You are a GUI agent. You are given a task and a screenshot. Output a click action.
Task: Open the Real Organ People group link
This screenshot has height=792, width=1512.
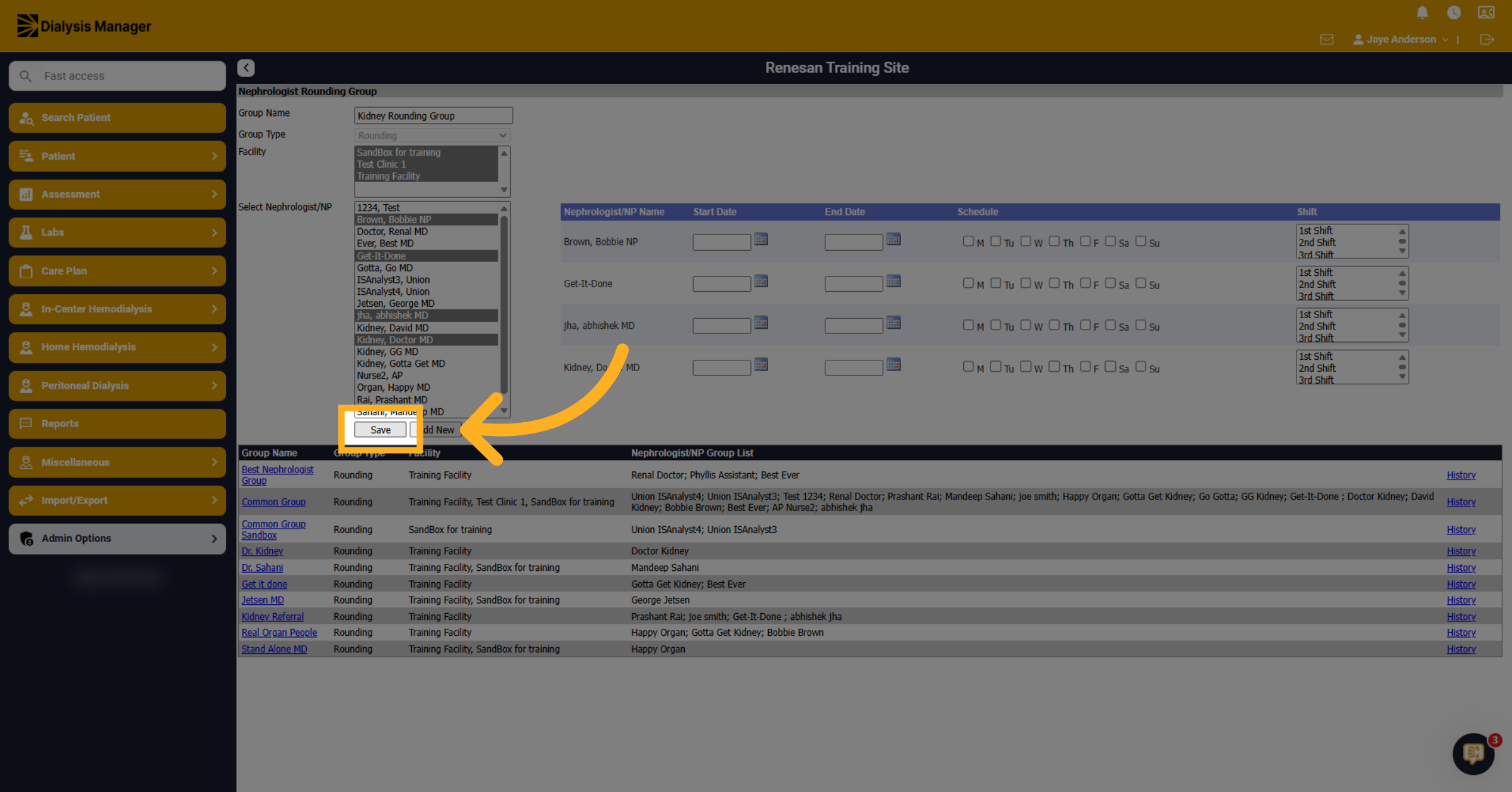click(279, 633)
